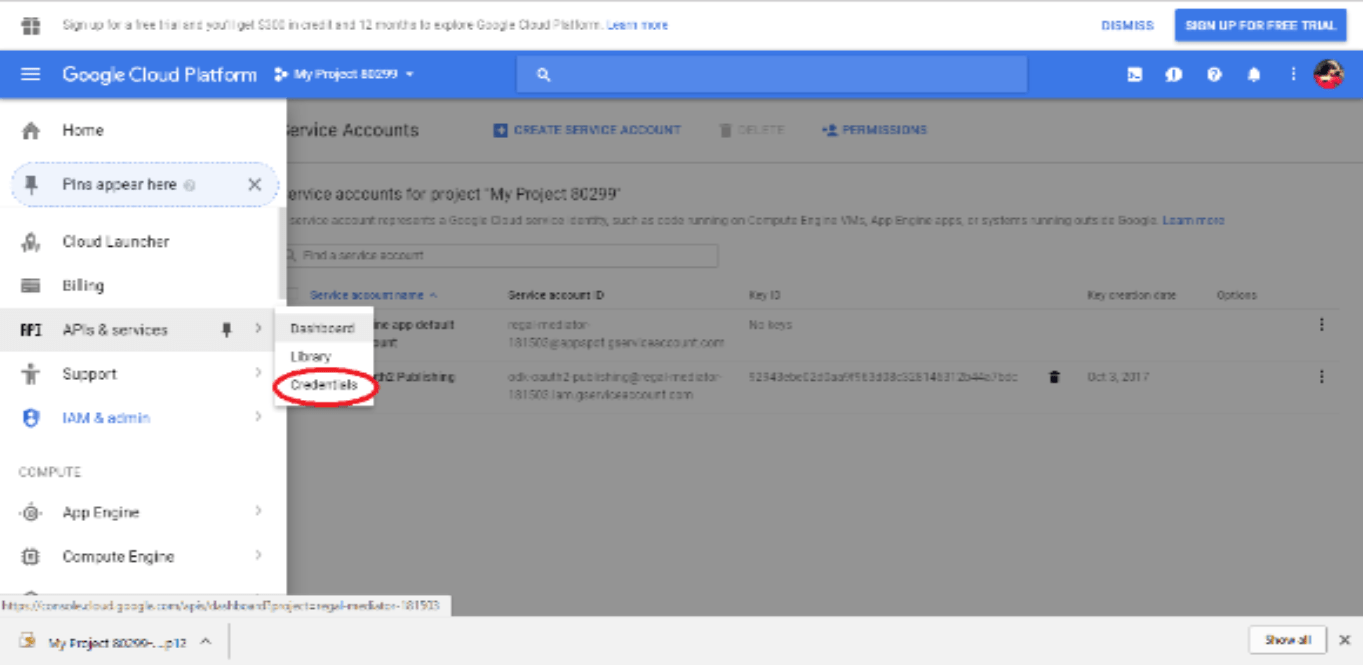This screenshot has height=665, width=1363.
Task: Click the DISMISS button in the banner
Action: click(x=1127, y=25)
